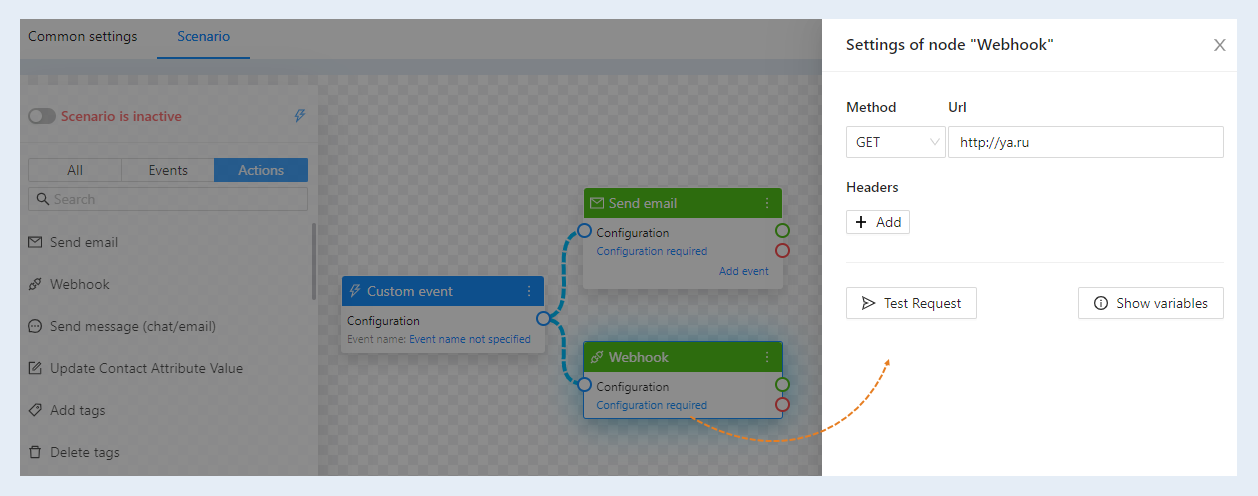Select the Events filter tab
This screenshot has height=496, width=1258.
168,170
